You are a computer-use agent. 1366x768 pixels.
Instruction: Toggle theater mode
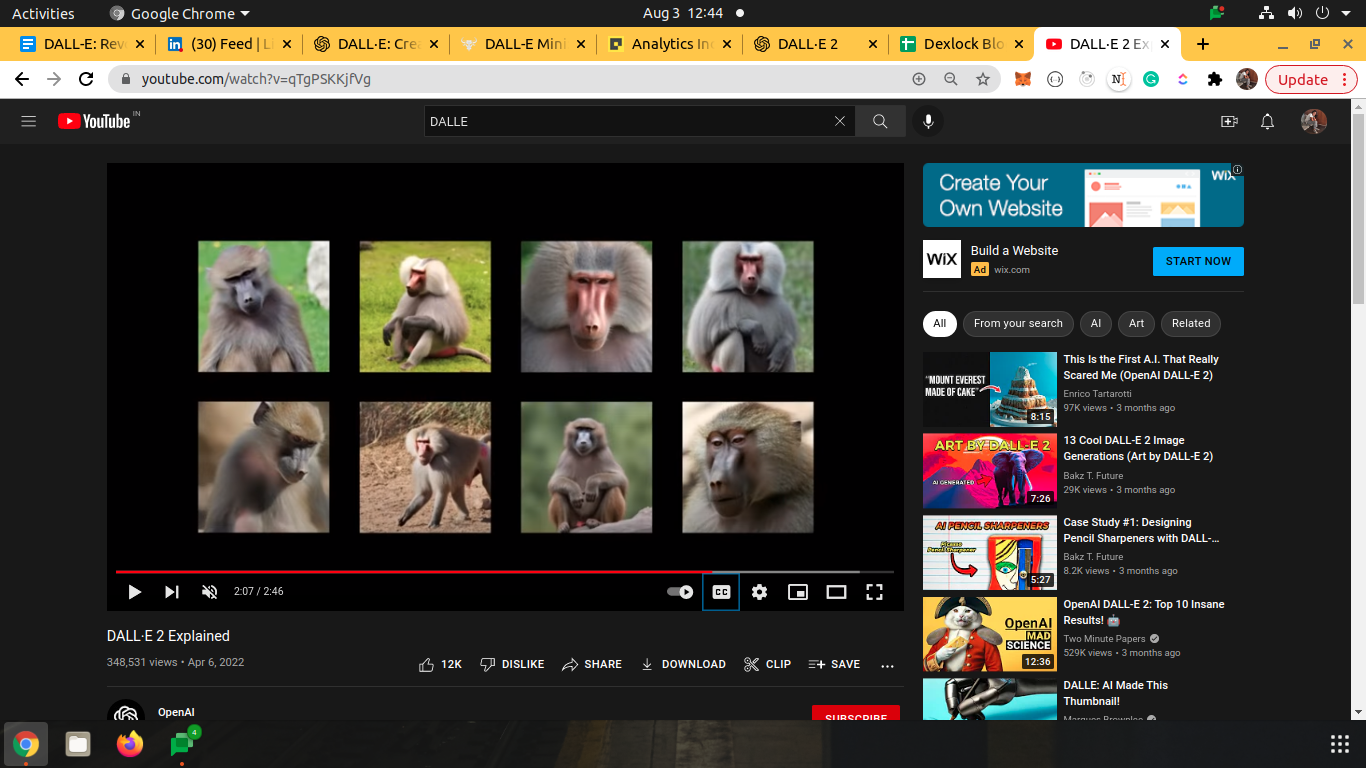click(x=836, y=592)
